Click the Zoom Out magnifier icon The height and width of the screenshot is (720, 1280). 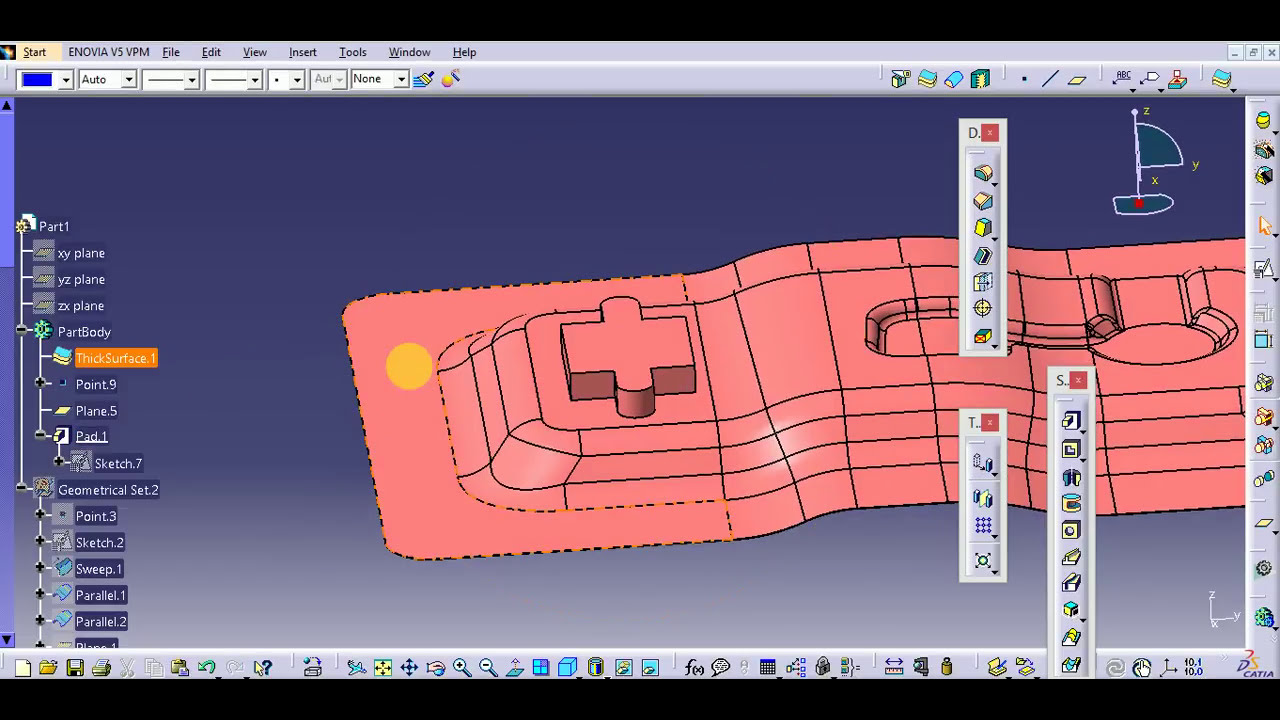pyautogui.click(x=488, y=668)
